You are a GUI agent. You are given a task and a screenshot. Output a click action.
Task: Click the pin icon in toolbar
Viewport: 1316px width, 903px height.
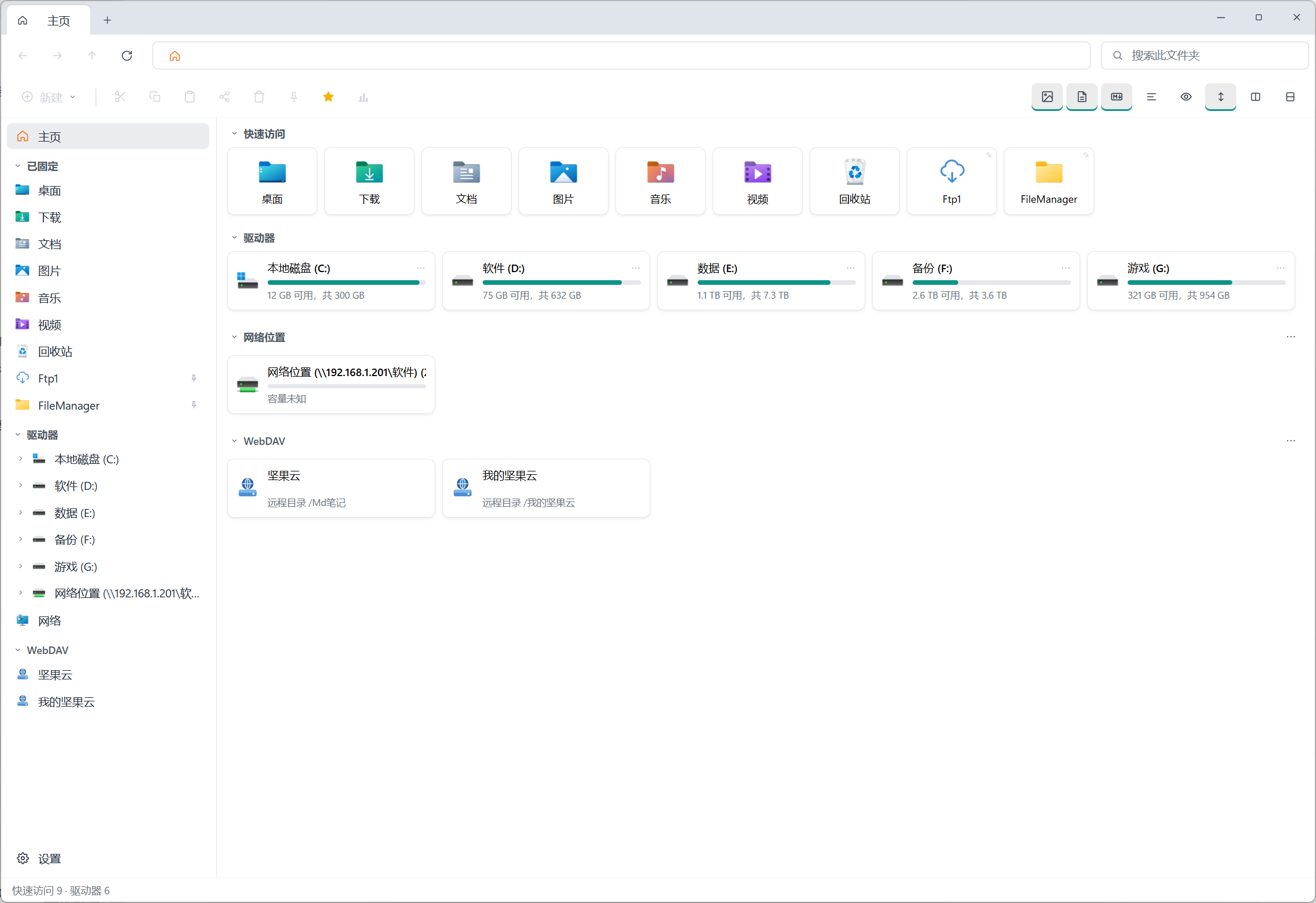294,96
